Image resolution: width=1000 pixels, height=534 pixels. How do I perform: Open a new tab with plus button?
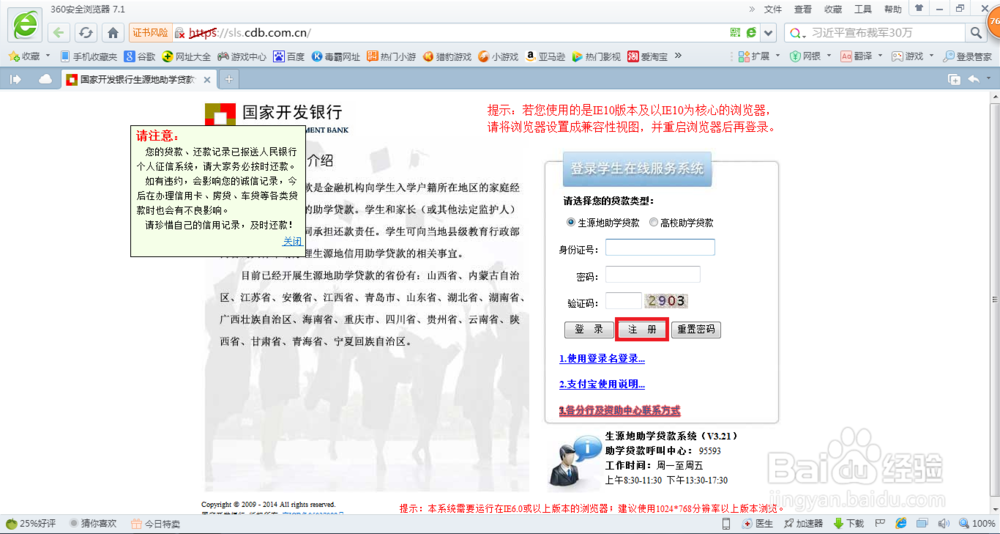228,80
